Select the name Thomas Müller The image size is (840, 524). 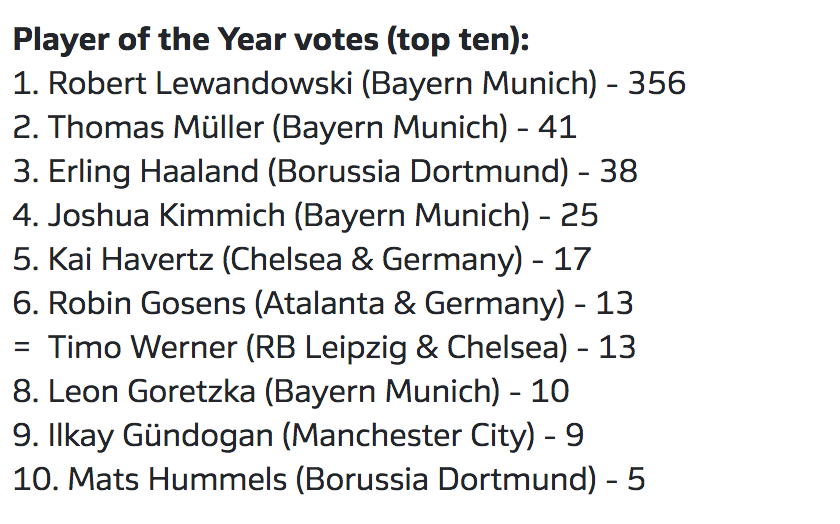tap(157, 127)
